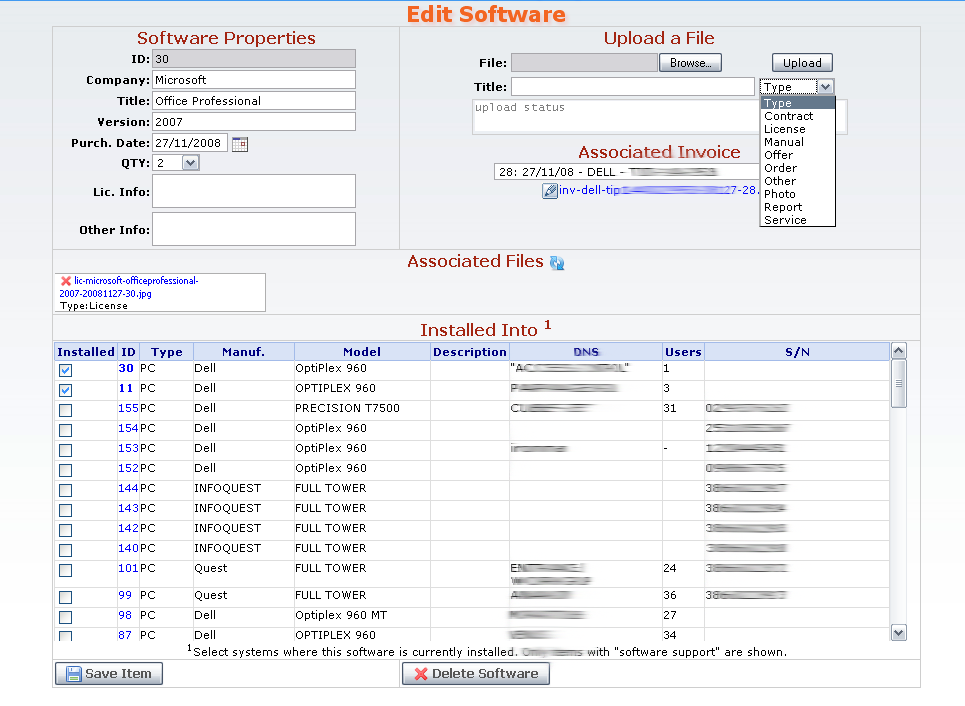The image size is (965, 706).
Task: Click the DNS column header
Action: (586, 352)
